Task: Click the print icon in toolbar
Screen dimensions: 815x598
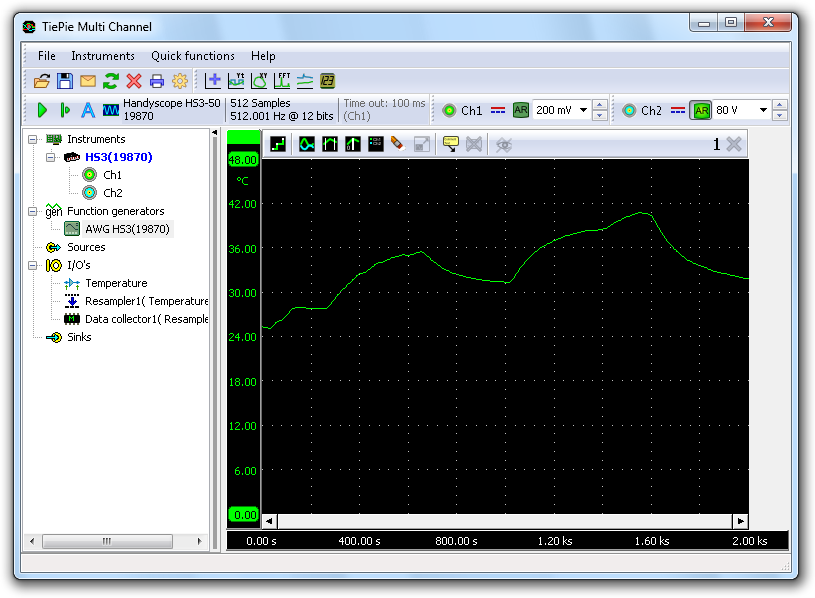Action: pyautogui.click(x=157, y=81)
